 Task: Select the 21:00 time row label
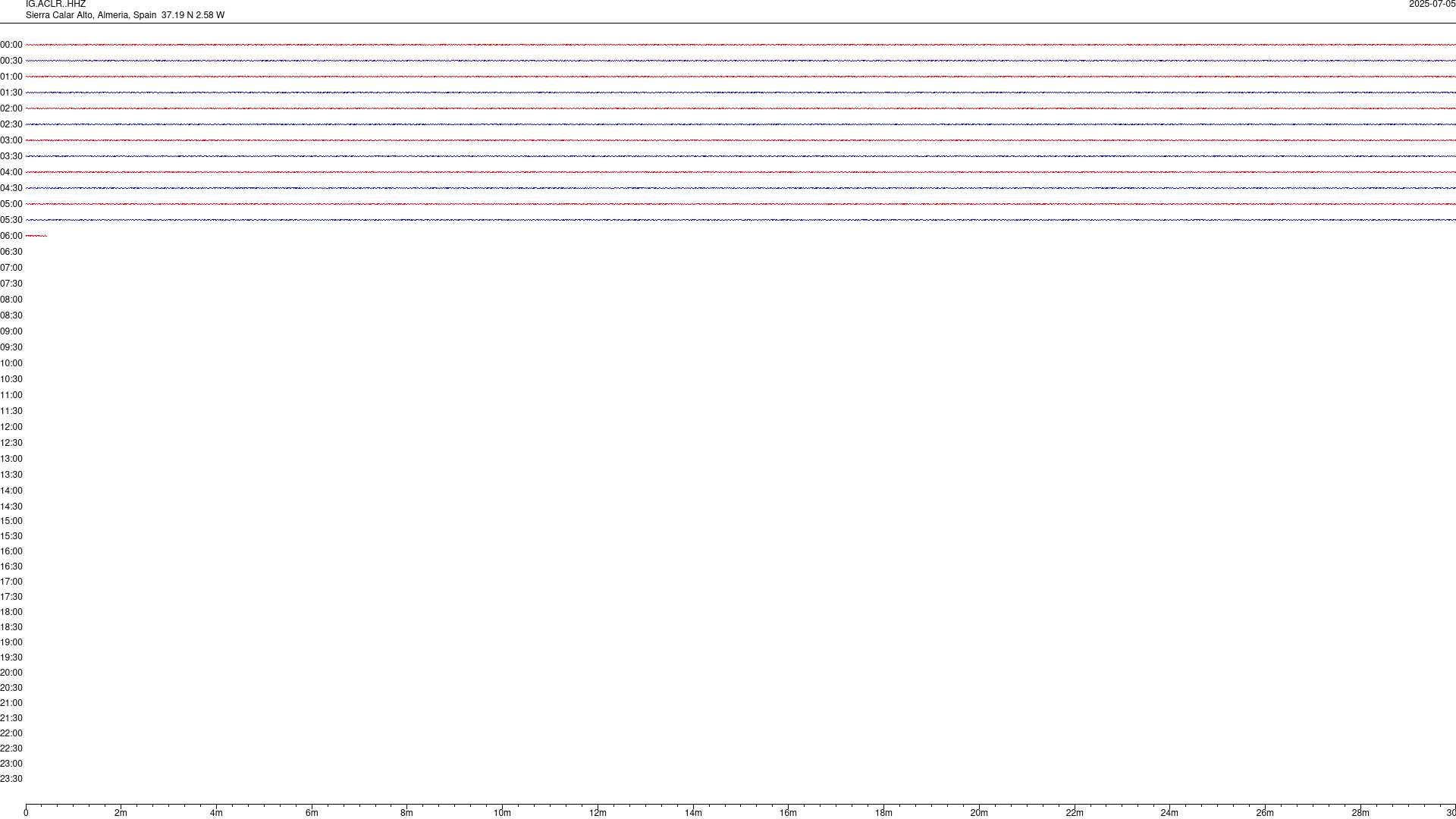pyautogui.click(x=11, y=703)
